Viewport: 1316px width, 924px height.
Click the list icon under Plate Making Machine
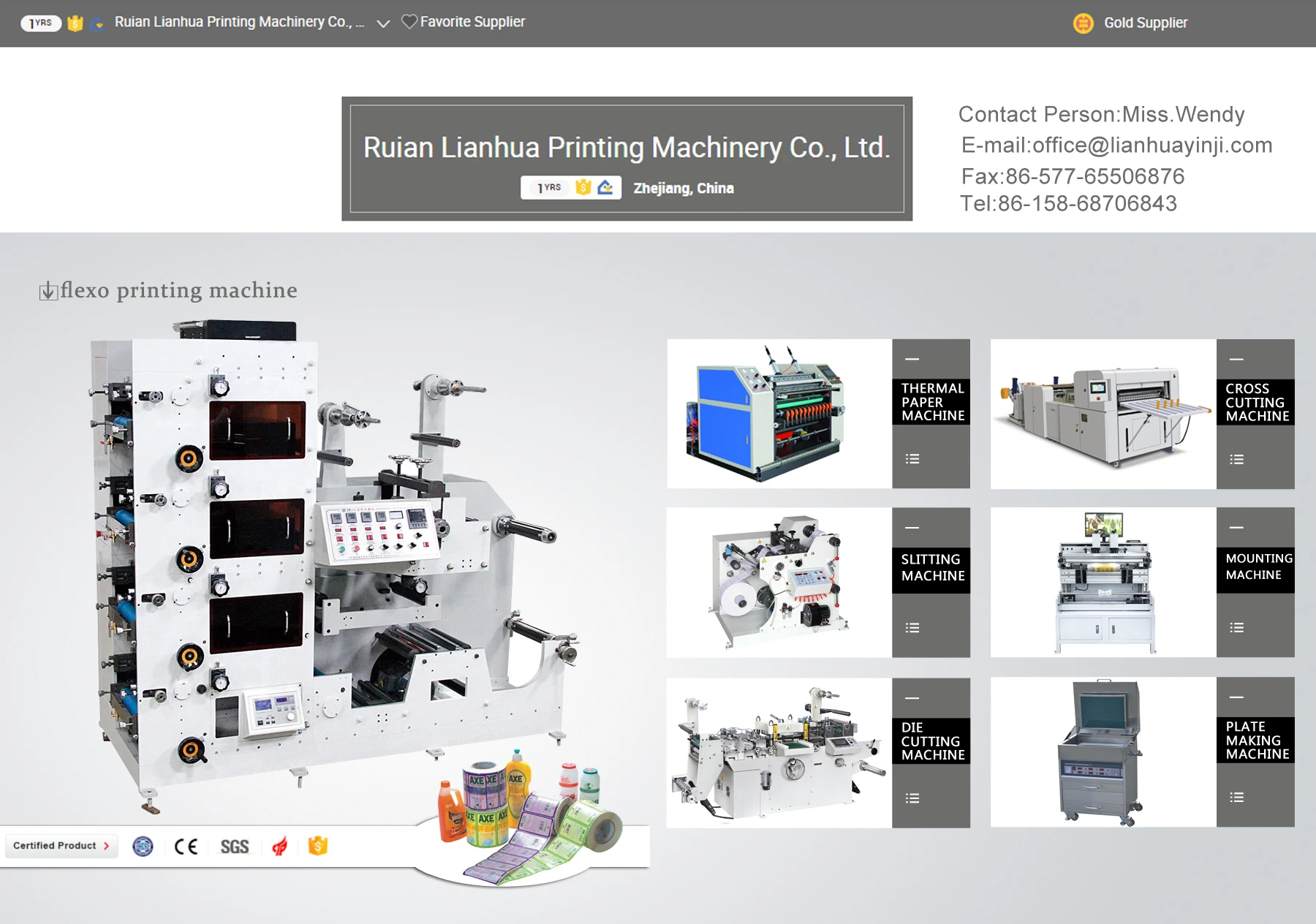[1236, 798]
